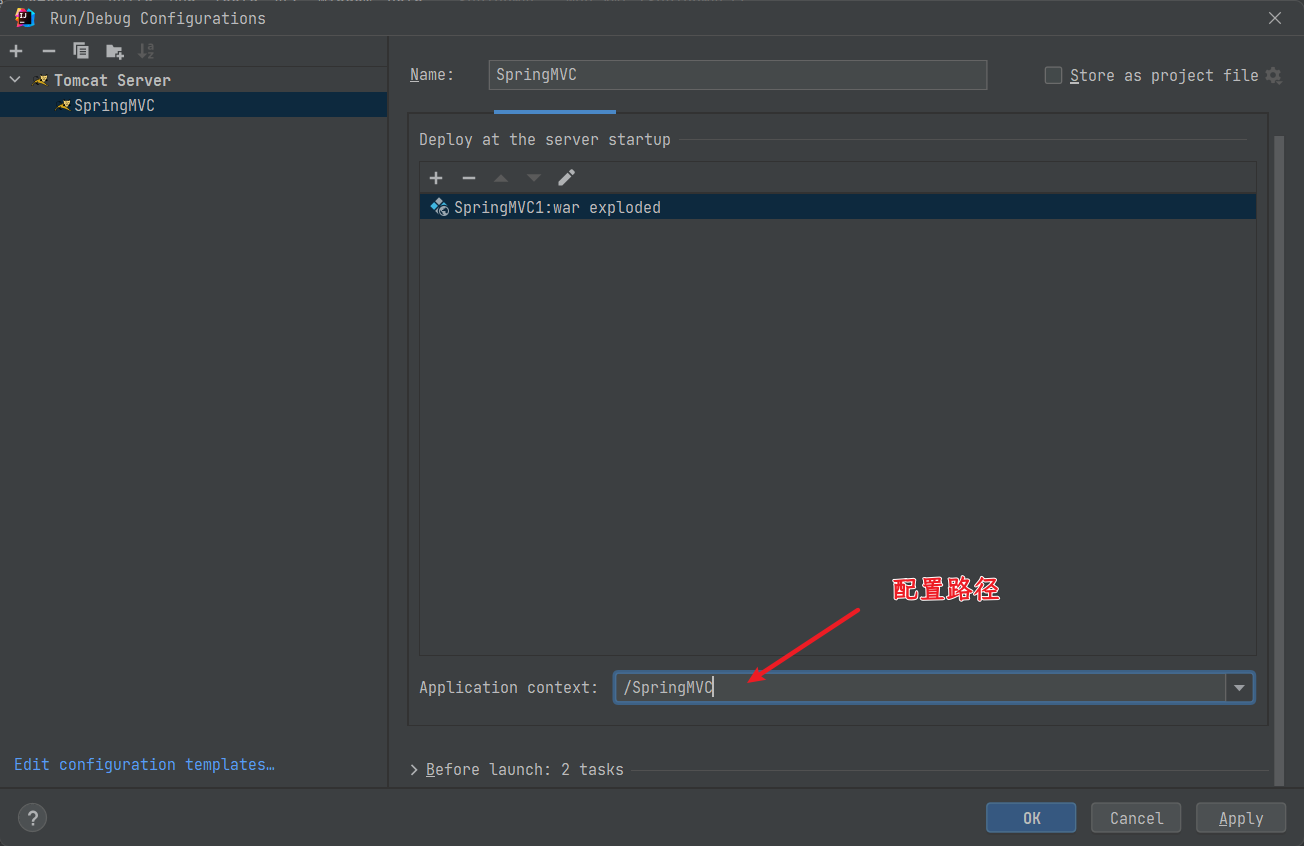Screen dimensions: 1304x846
Task: Open Edit configuration templates link
Action: (144, 764)
